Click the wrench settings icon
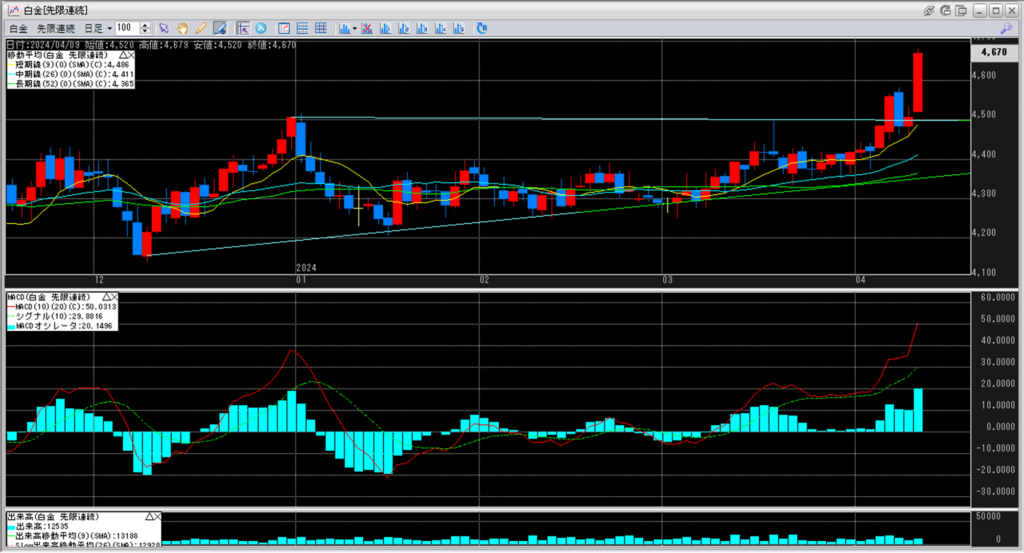 (x=1007, y=28)
